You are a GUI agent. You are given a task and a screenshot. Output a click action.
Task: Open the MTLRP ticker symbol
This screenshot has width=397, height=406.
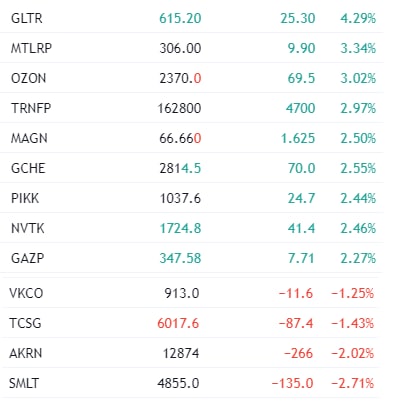[31, 48]
